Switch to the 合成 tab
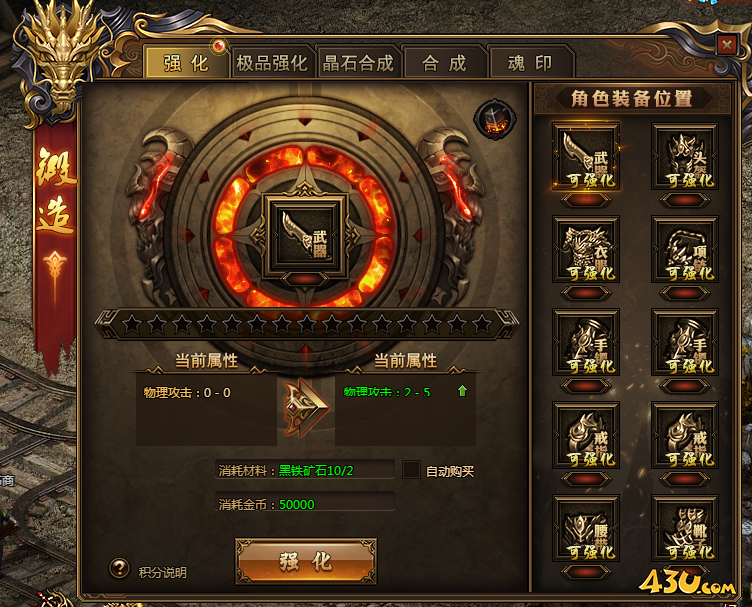Screen dimensions: 752x607 (444, 62)
